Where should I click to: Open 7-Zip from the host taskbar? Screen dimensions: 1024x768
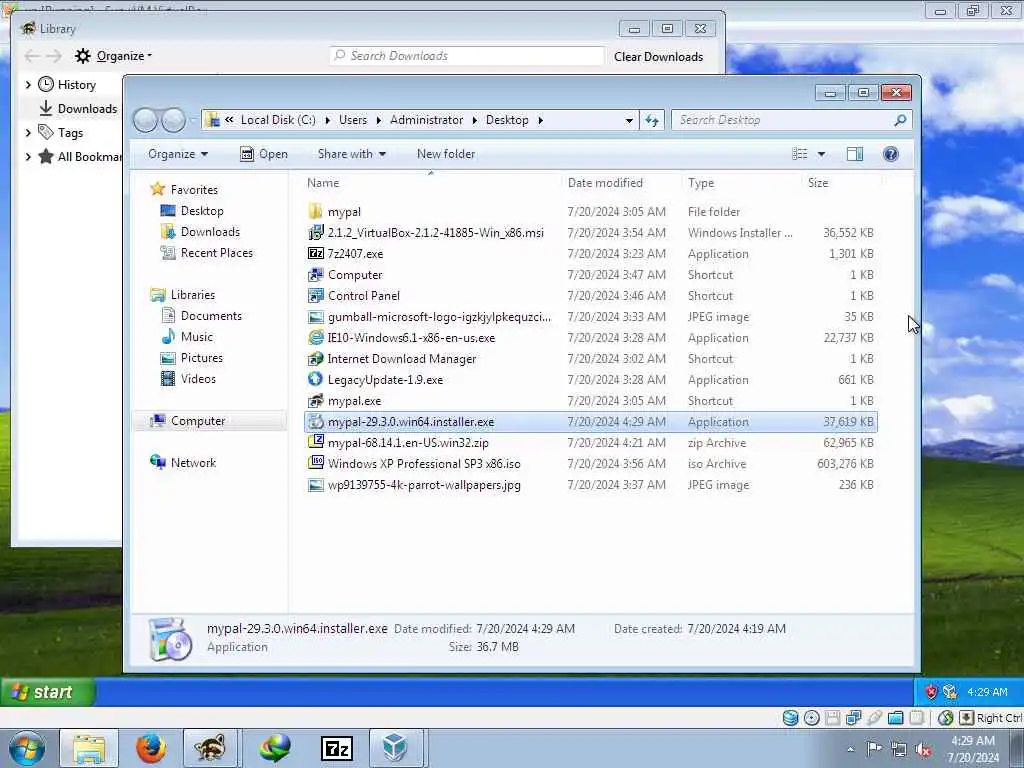pos(336,748)
